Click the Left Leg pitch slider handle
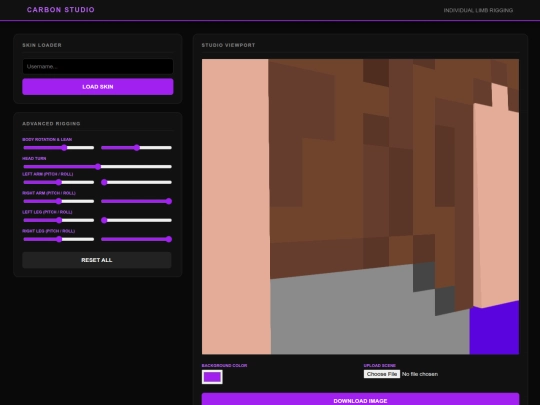This screenshot has height=405, width=540. tap(59, 220)
